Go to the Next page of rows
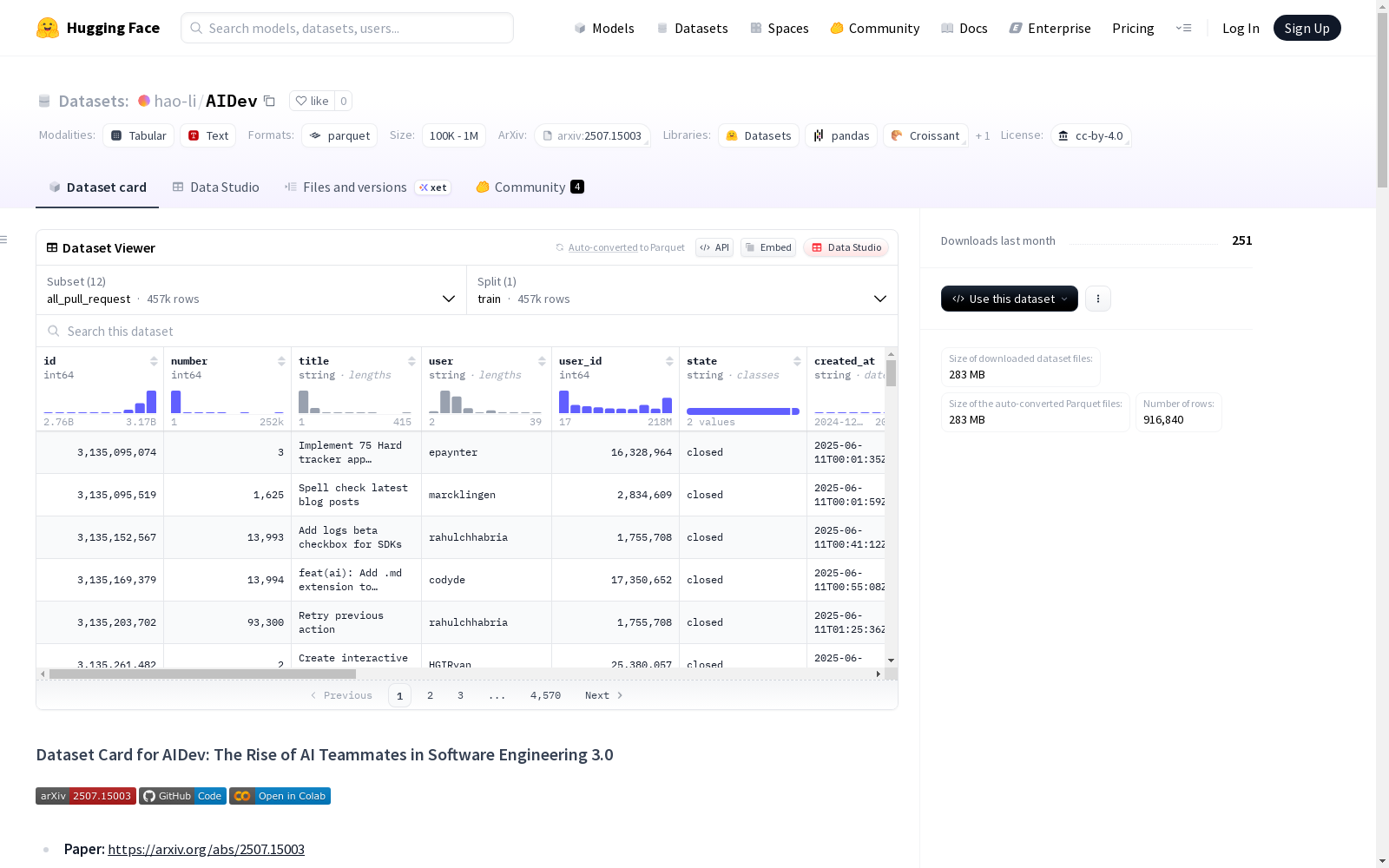Viewport: 1389px width, 868px height. click(x=604, y=695)
